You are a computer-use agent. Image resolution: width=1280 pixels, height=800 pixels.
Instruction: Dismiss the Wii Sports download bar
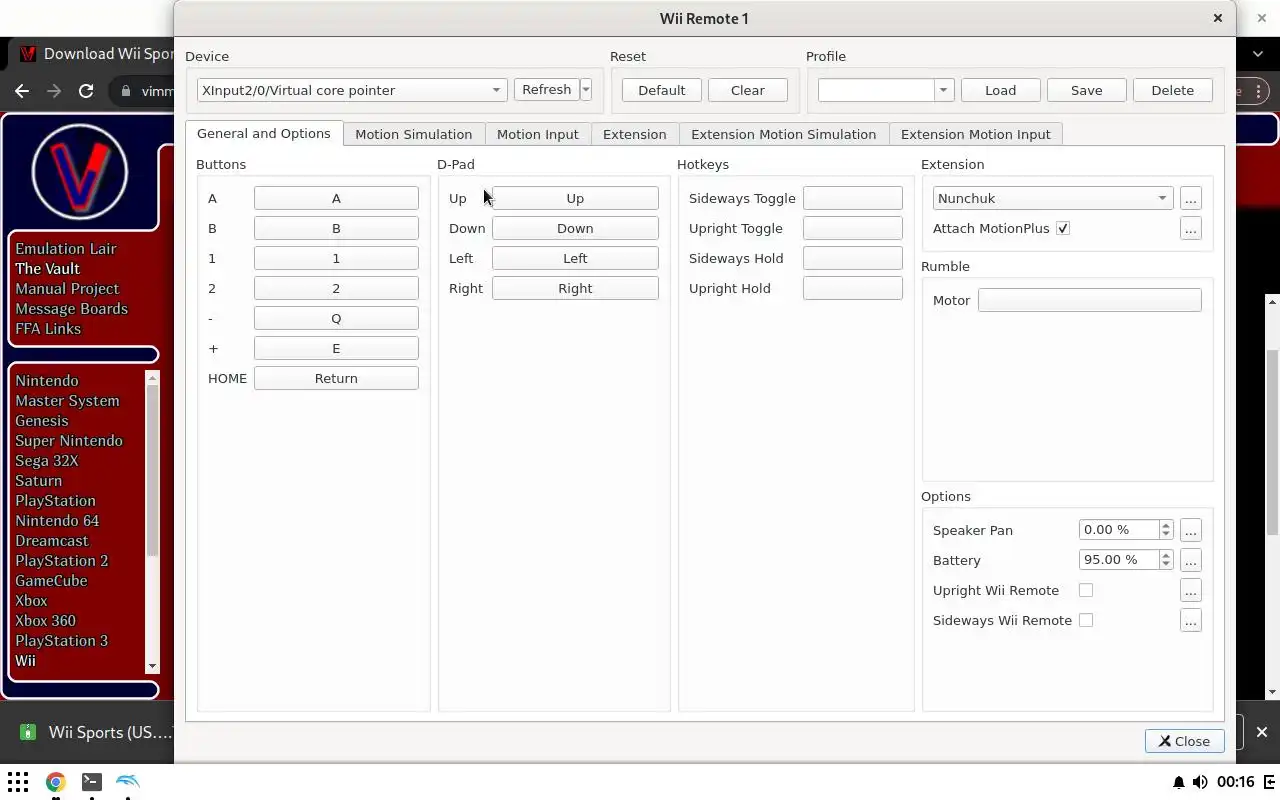tap(1261, 732)
